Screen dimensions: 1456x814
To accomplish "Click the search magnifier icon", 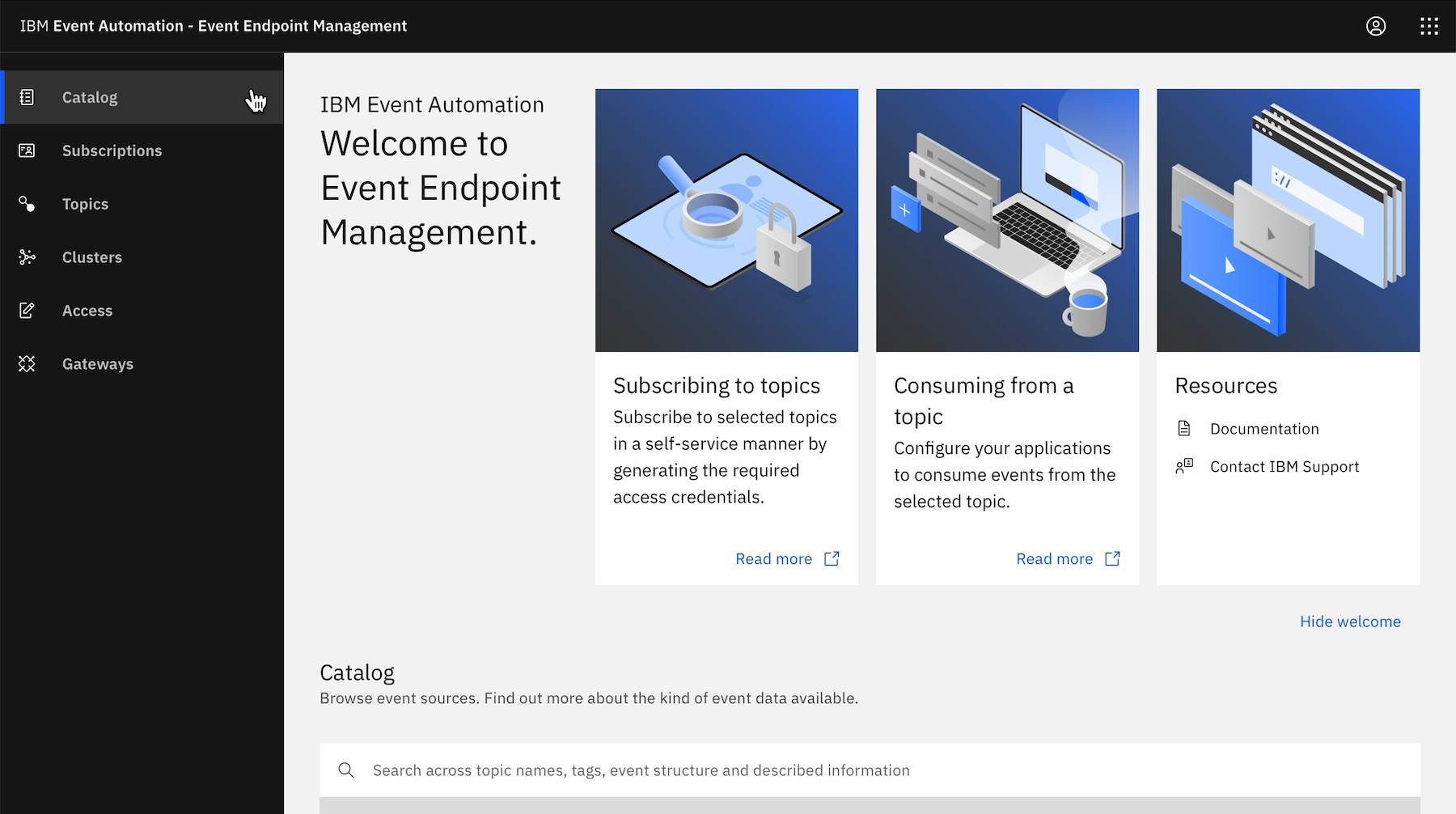I will click(x=346, y=770).
